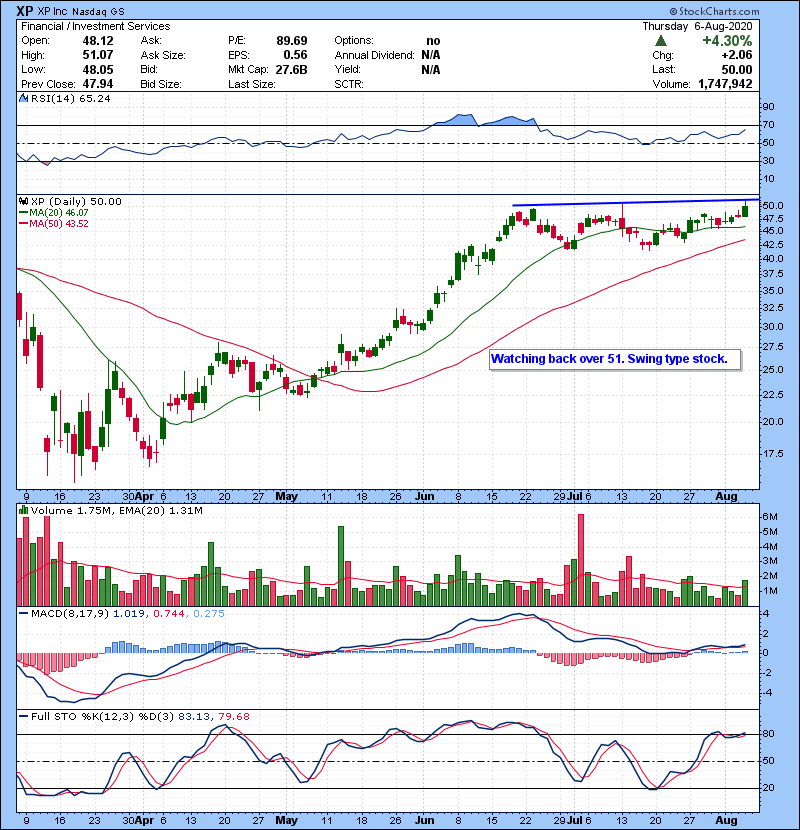This screenshot has height=830, width=800.
Task: Click the Mkt Cap 27.6B value
Action: click(291, 69)
